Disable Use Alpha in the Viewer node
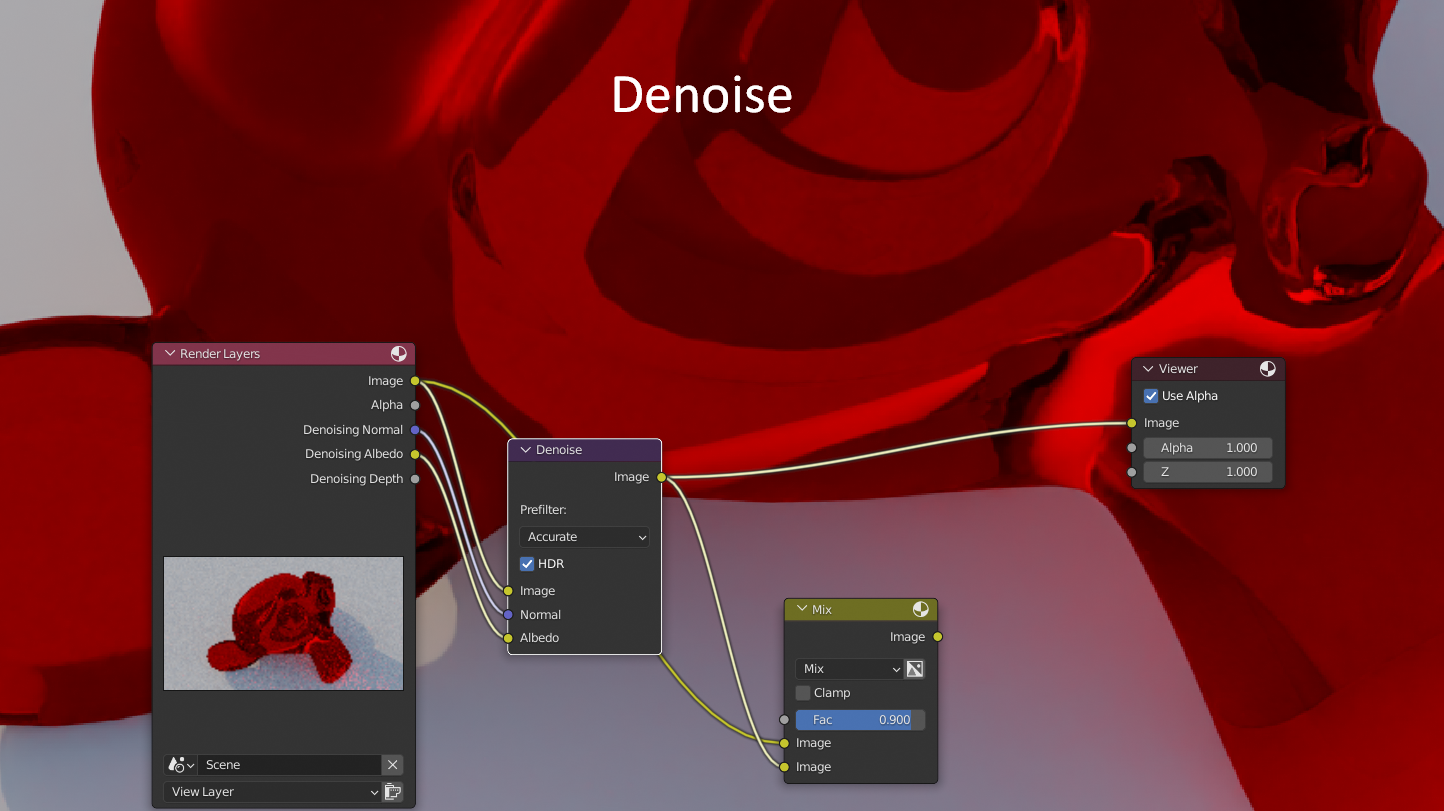This screenshot has width=1444, height=811. [x=1151, y=396]
